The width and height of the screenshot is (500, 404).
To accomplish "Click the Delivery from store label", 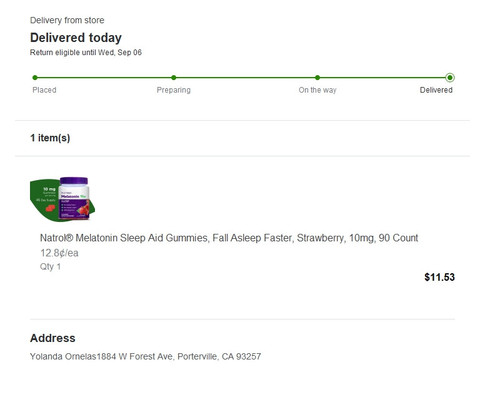I will coord(67,20).
